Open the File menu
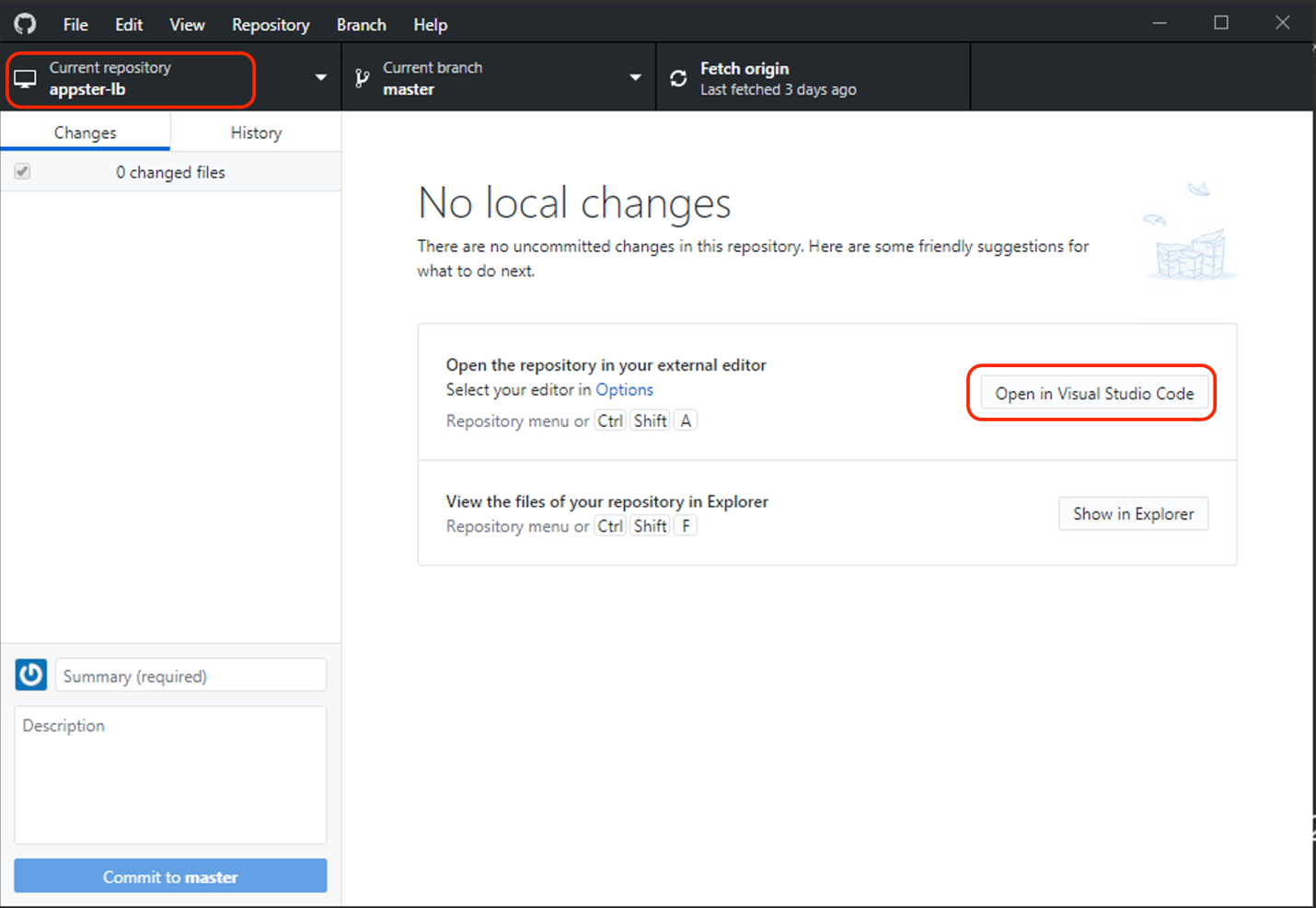The image size is (1316, 908). click(x=75, y=25)
